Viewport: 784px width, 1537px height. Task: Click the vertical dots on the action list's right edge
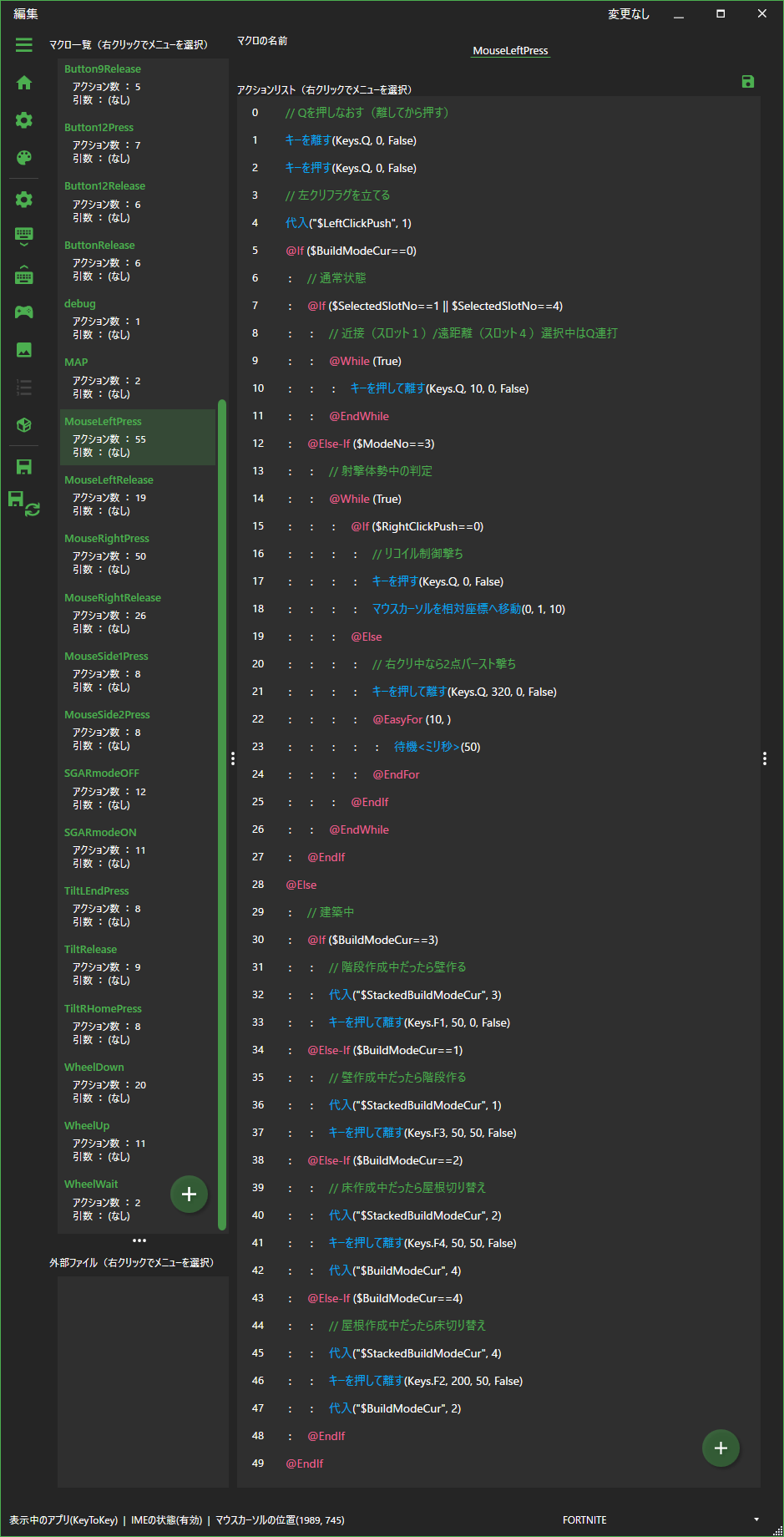point(765,758)
